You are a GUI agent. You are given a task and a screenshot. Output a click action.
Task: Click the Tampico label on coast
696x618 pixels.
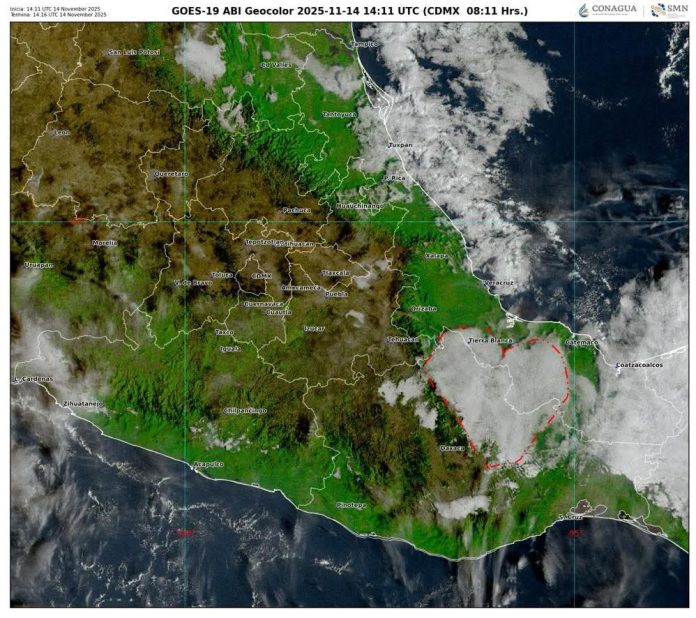pos(365,44)
